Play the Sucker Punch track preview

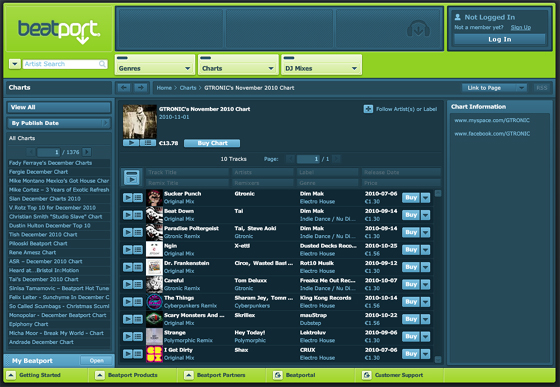tap(128, 197)
